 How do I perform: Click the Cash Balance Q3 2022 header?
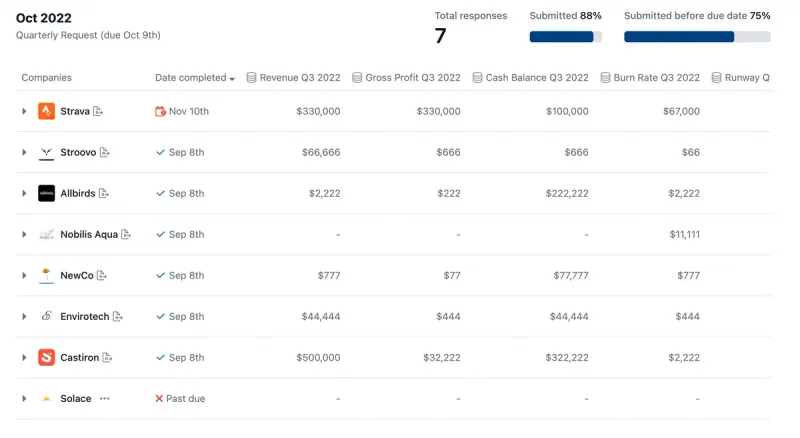coord(531,78)
